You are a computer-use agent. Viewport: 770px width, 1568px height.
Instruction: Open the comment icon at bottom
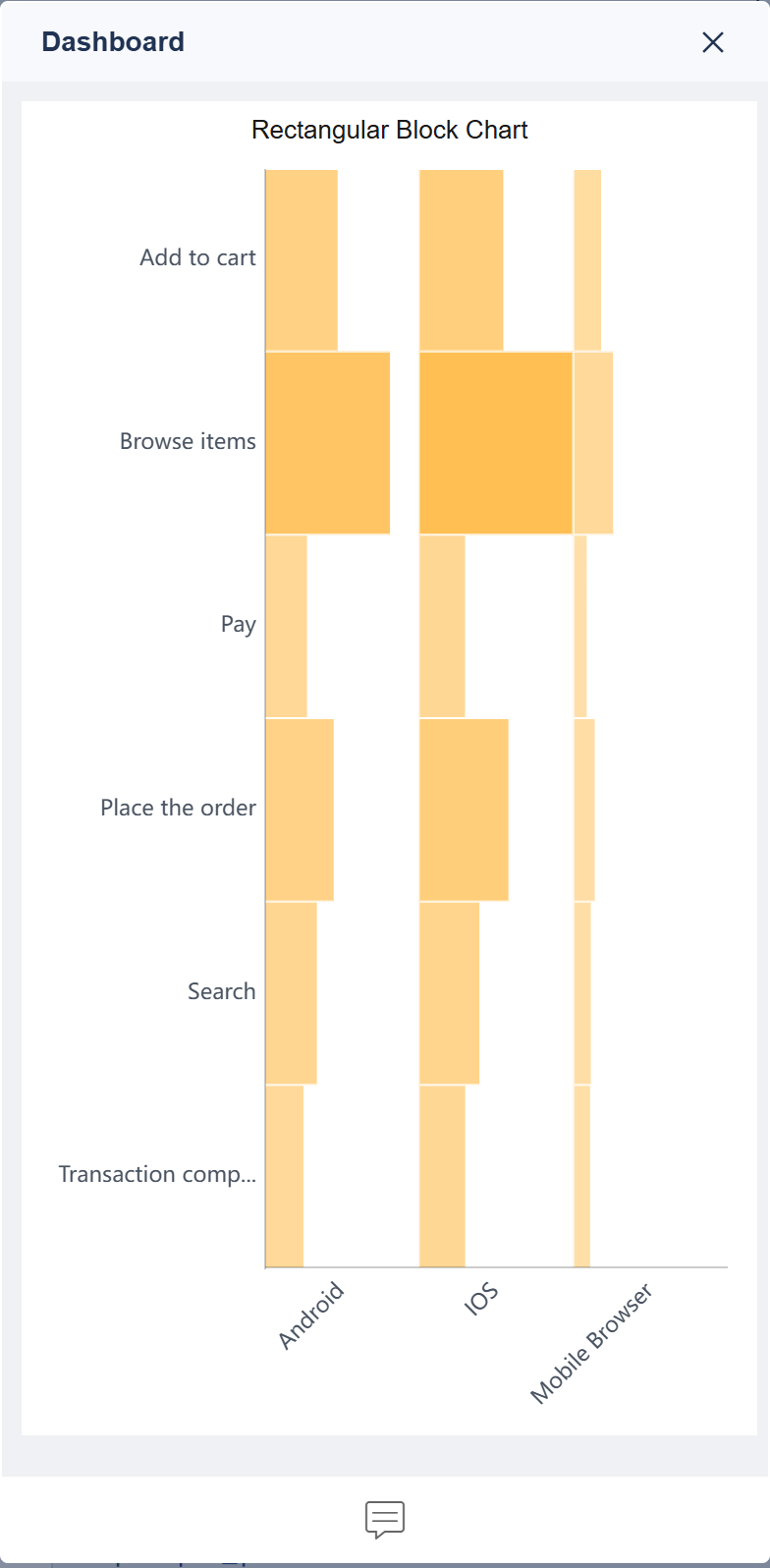coord(385,1519)
